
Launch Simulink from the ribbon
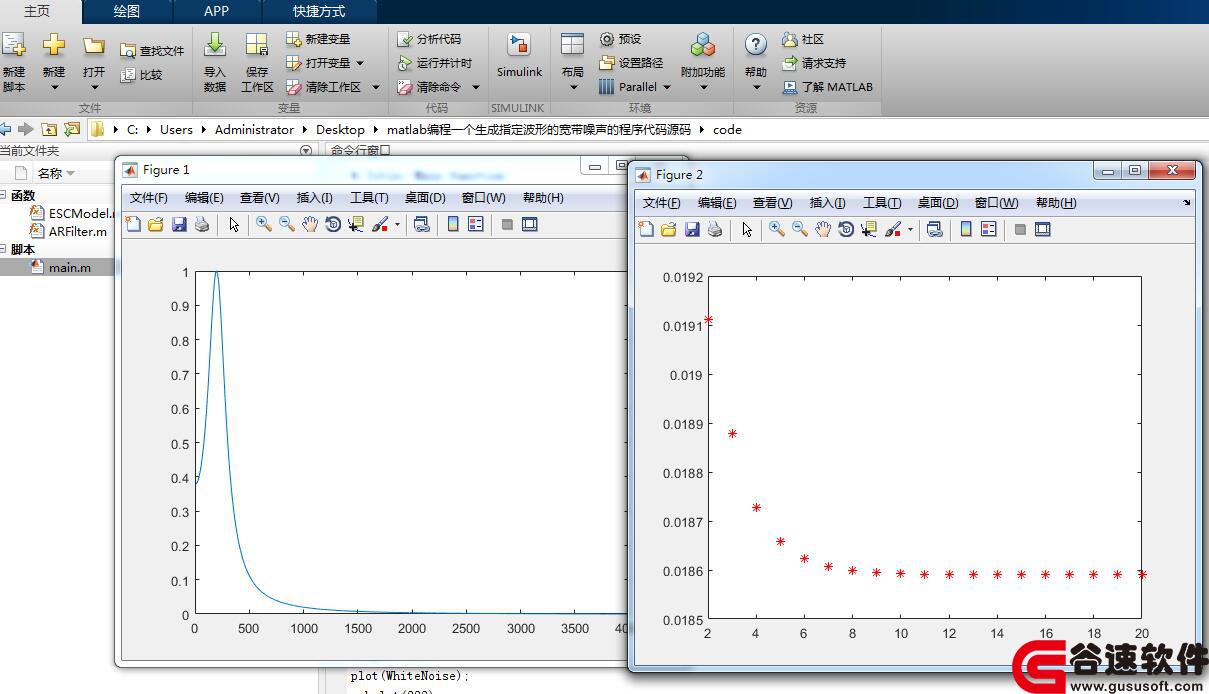519,56
